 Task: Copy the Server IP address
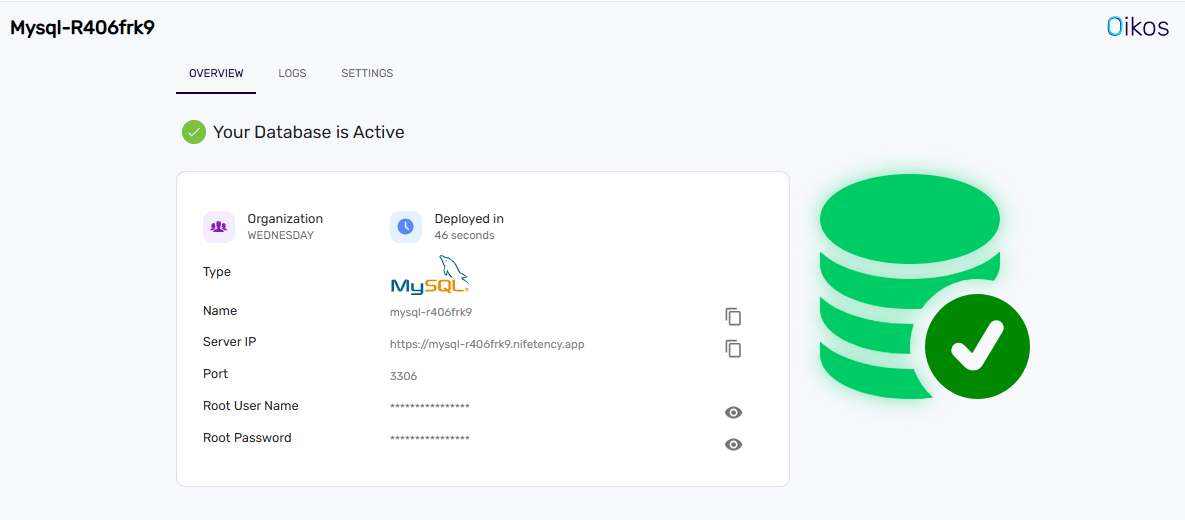click(x=733, y=348)
